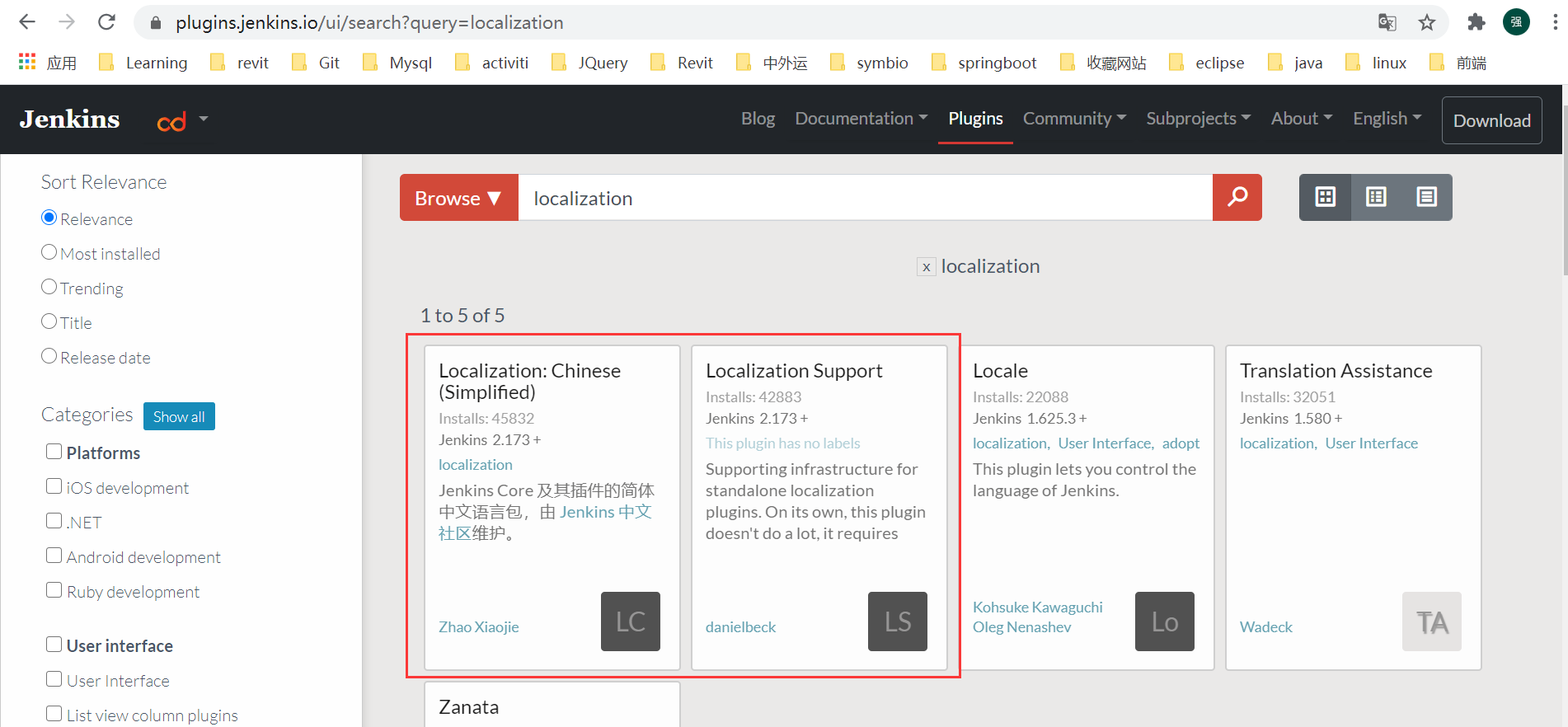Expand the Subprojects menu

(x=1199, y=119)
